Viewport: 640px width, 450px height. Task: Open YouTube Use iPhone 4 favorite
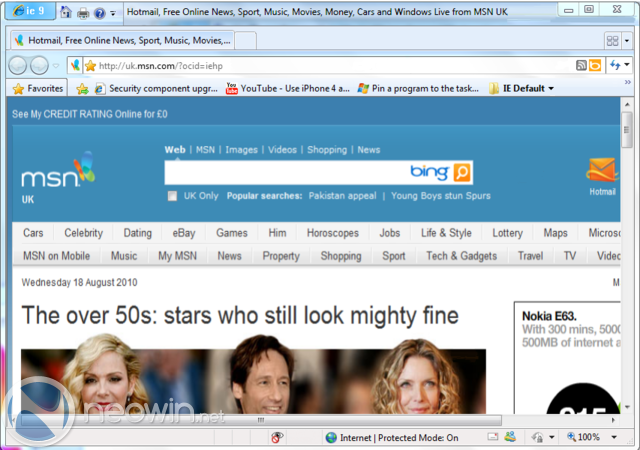point(287,88)
